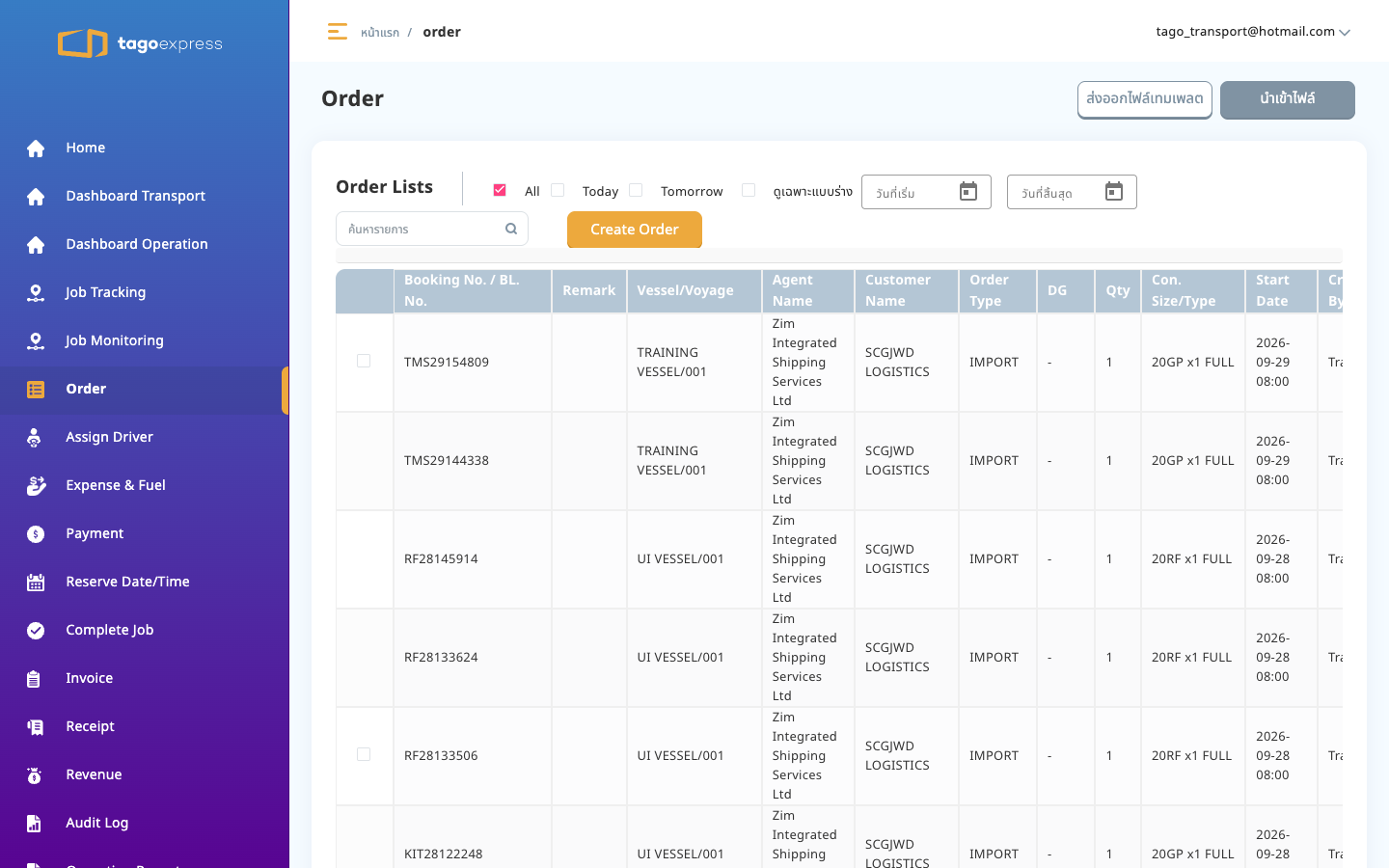Viewport: 1389px width, 868px height.
Task: Click booking number TMS29144338
Action: click(x=447, y=460)
